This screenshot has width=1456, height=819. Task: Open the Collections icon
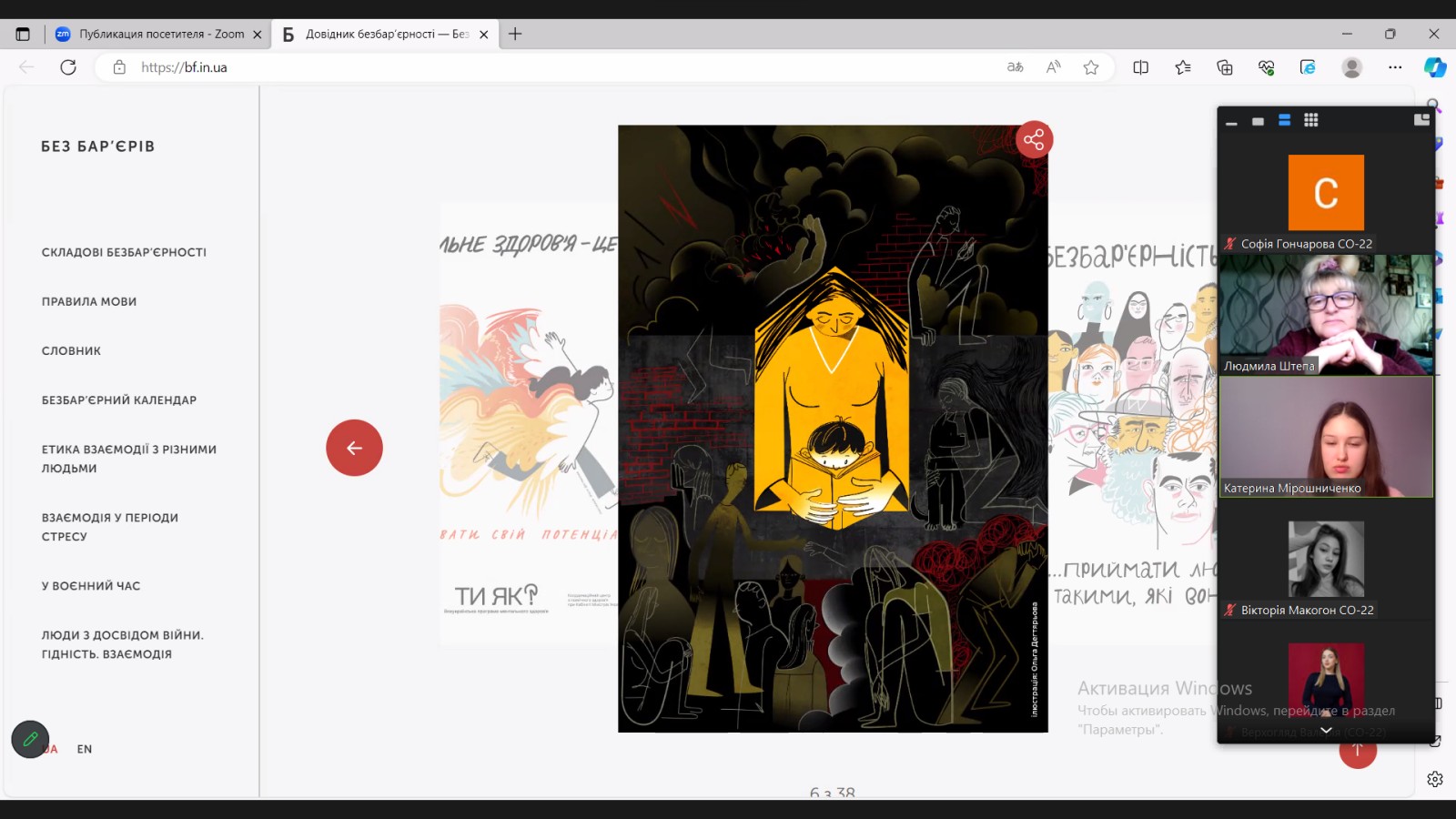pos(1225,67)
